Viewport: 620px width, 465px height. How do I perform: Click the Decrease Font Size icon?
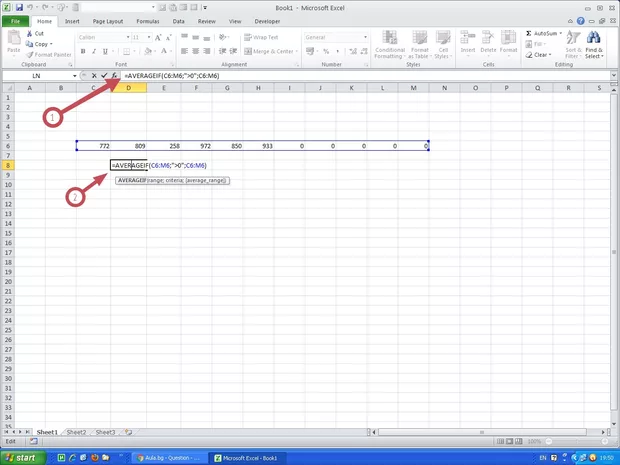click(x=168, y=38)
